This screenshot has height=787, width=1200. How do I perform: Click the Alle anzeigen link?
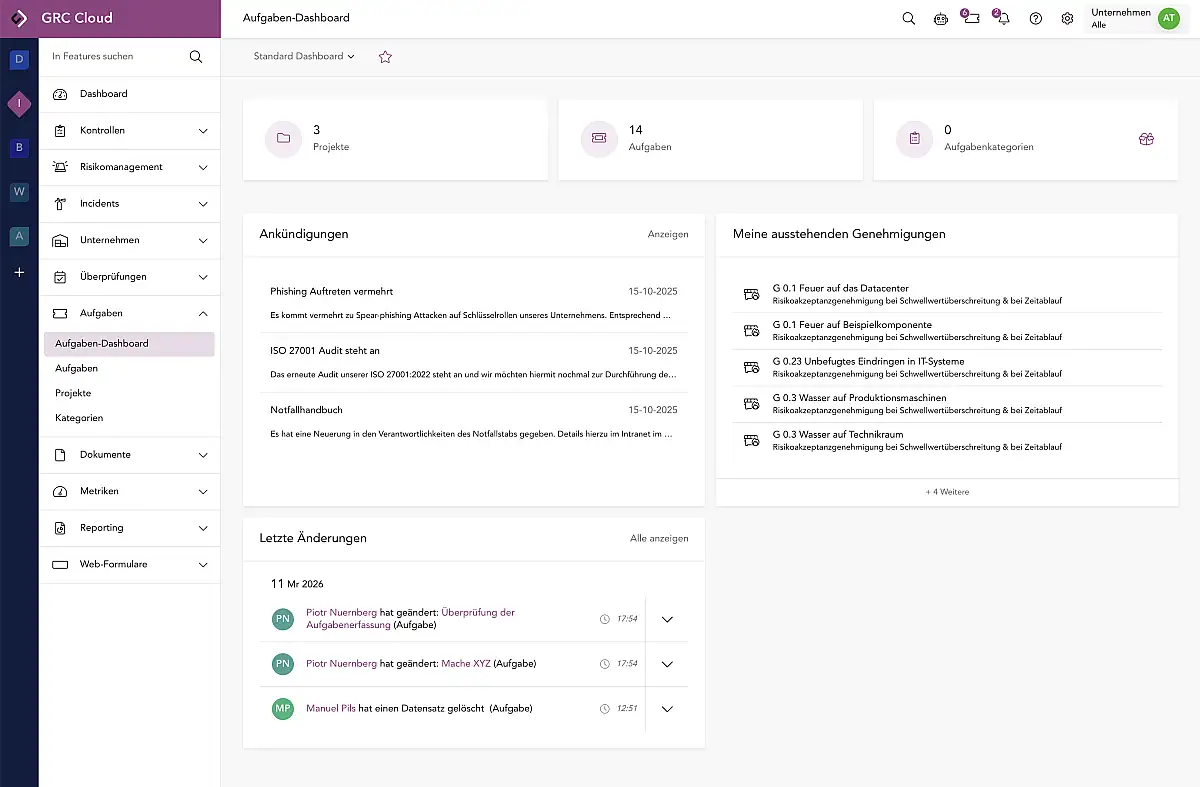click(x=659, y=538)
